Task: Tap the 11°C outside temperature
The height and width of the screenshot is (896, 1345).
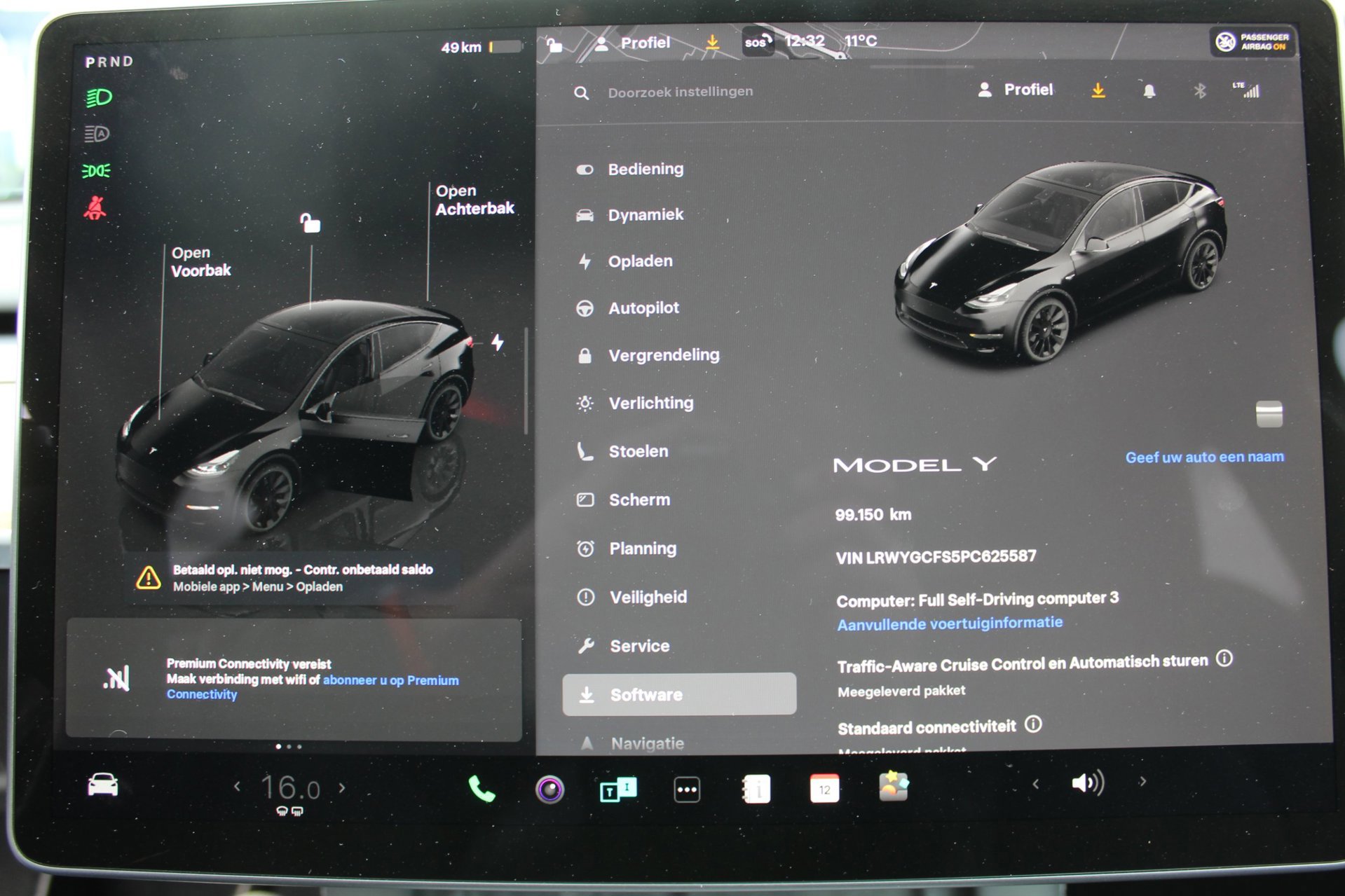Action: pos(861,41)
